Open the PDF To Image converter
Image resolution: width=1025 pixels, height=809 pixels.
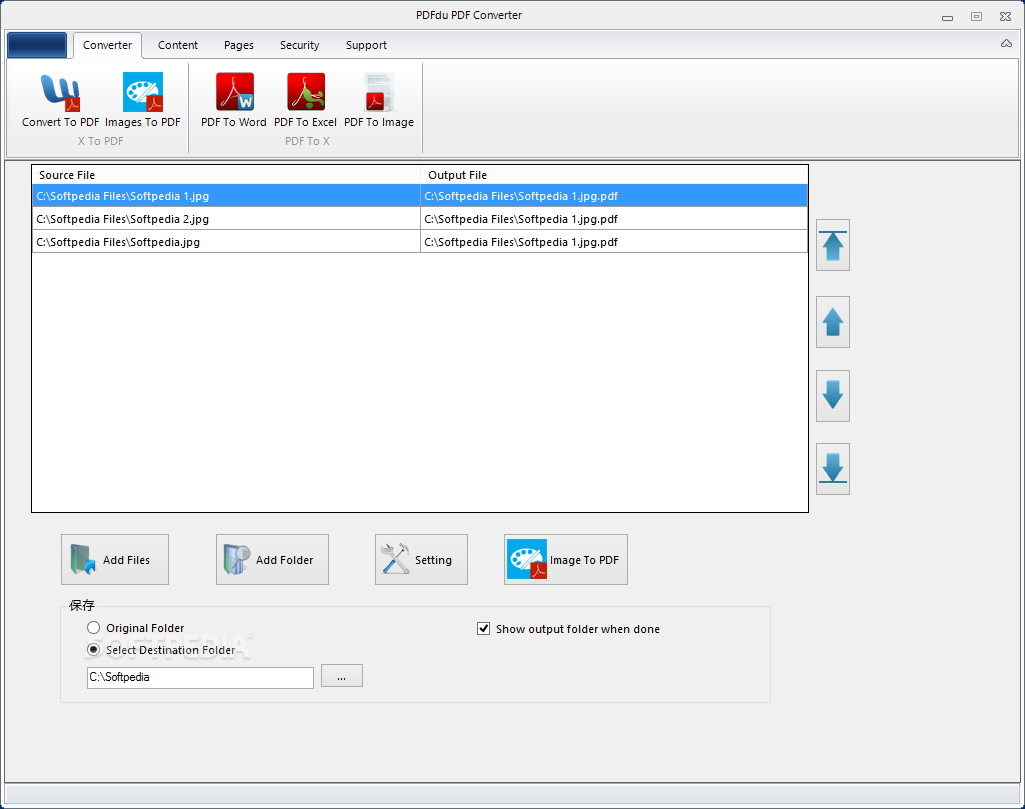pyautogui.click(x=379, y=101)
